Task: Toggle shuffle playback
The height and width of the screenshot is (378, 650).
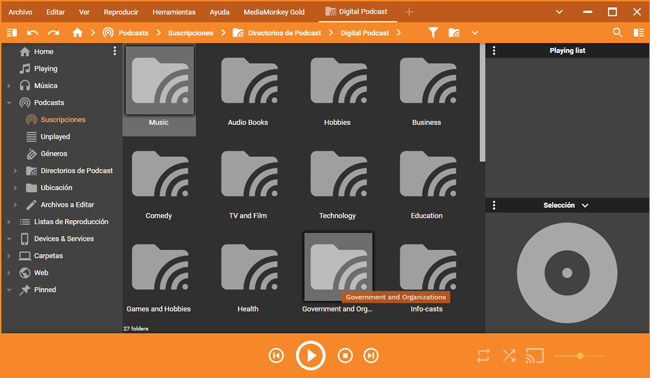Action: (x=509, y=356)
